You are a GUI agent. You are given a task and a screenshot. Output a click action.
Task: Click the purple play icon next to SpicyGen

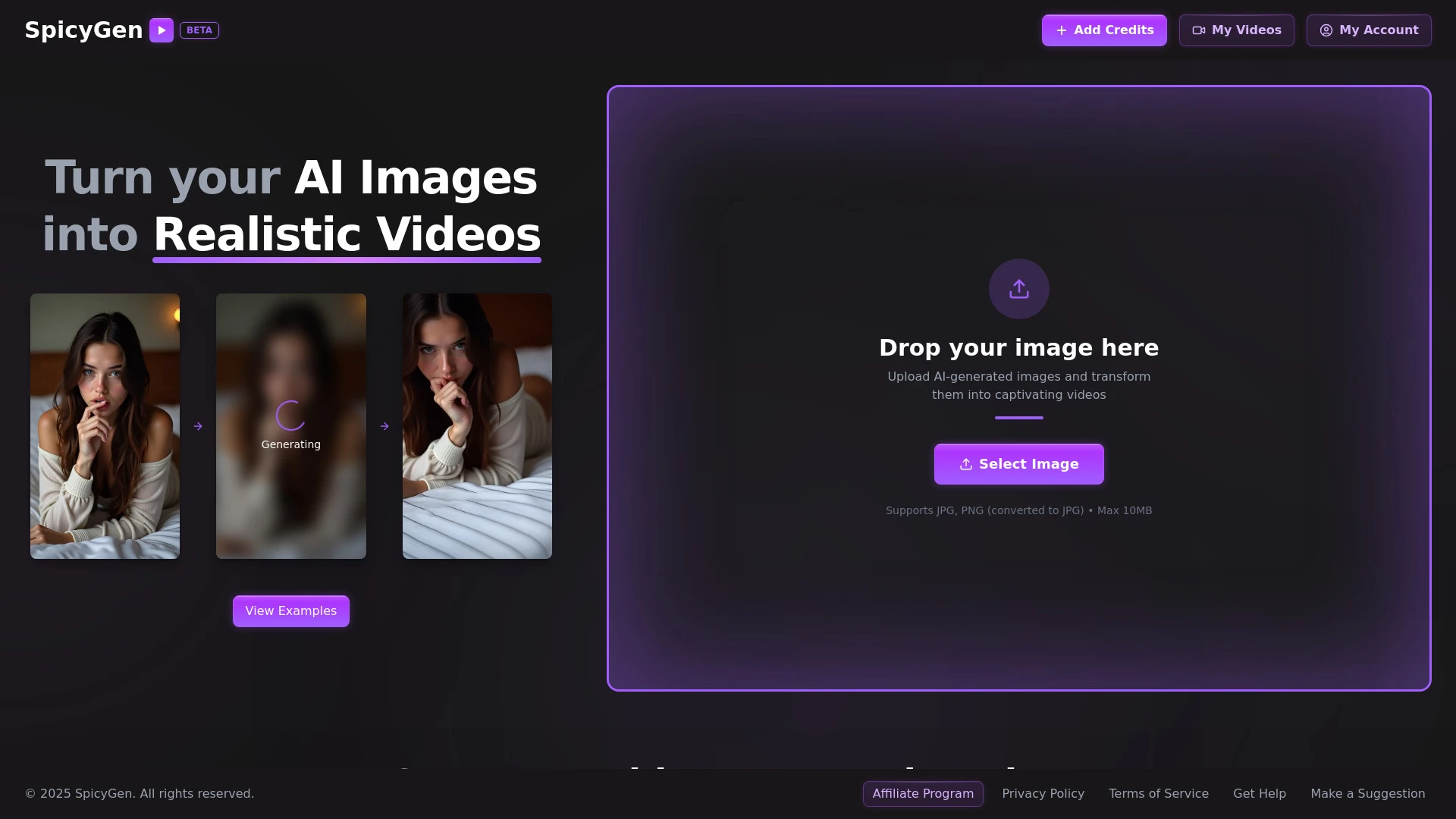click(x=161, y=30)
